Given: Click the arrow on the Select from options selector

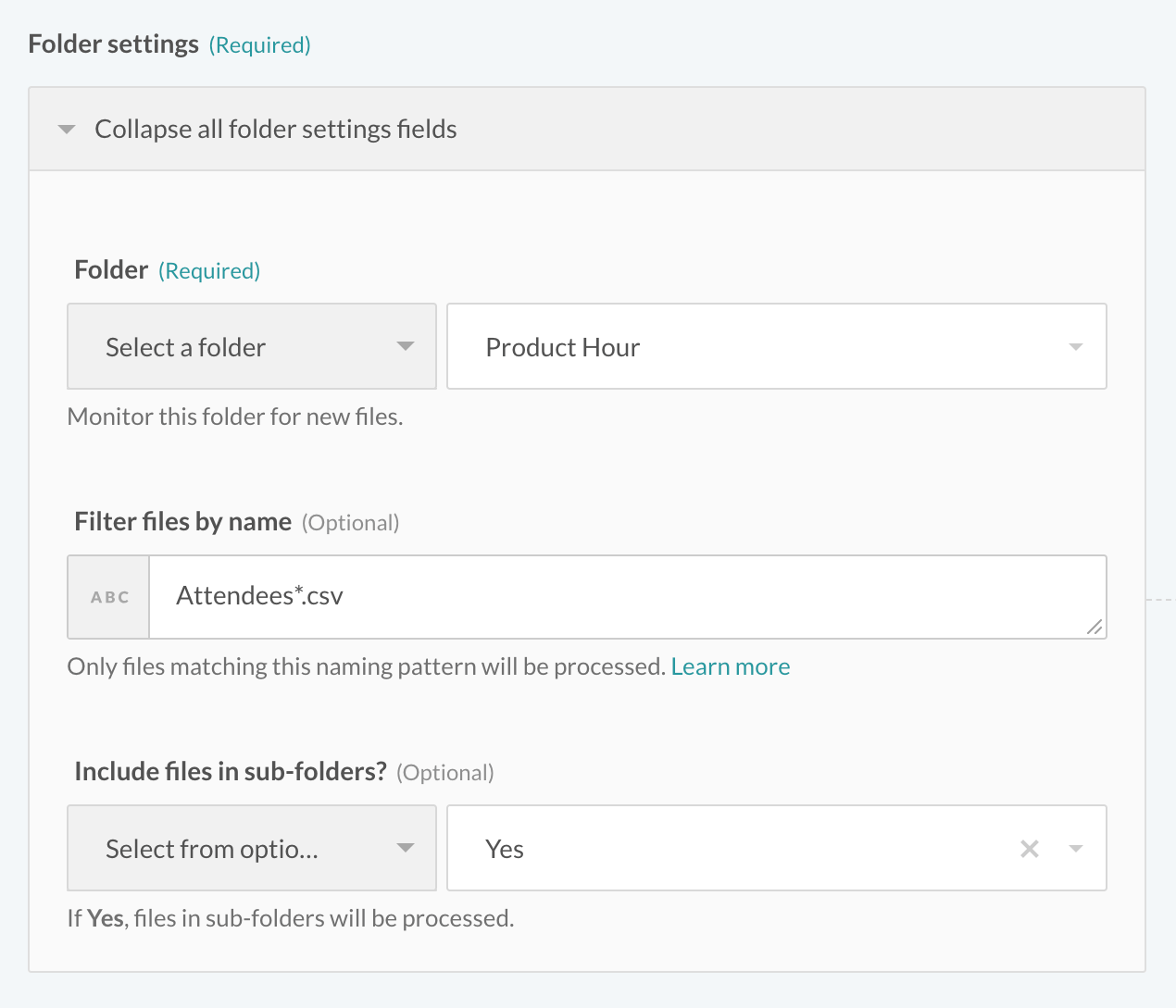Looking at the screenshot, I should pos(405,849).
